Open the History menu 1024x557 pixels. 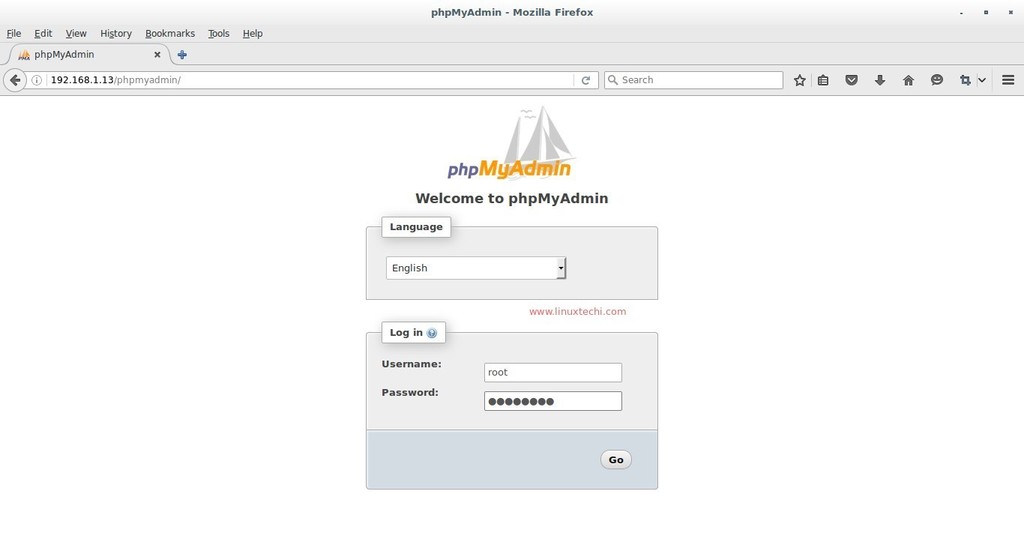(x=116, y=33)
